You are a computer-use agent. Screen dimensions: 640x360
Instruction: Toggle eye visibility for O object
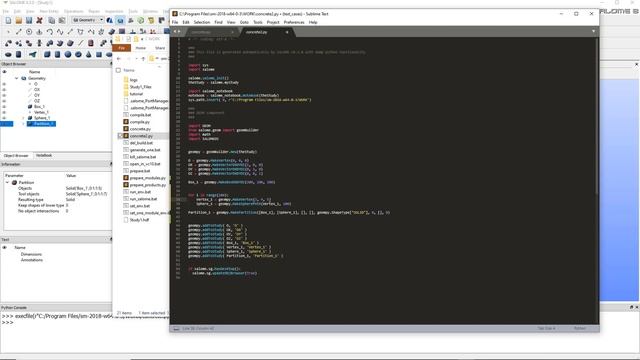pyautogui.click(x=4, y=84)
